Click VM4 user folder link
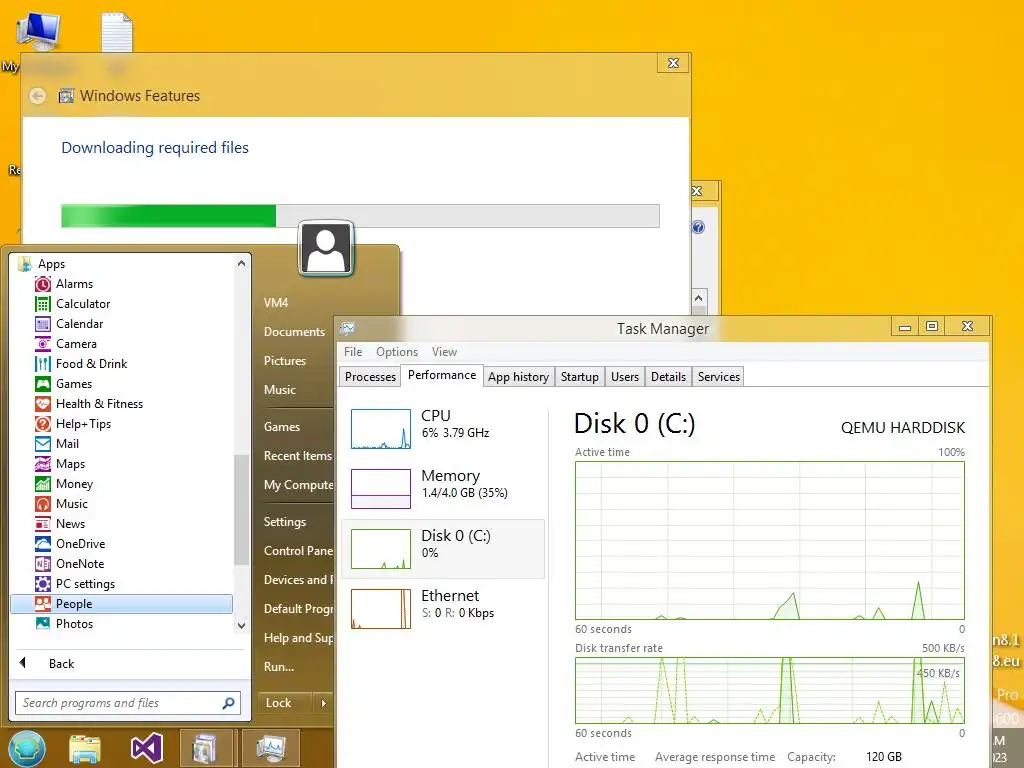Viewport: 1024px width, 768px height. click(276, 303)
